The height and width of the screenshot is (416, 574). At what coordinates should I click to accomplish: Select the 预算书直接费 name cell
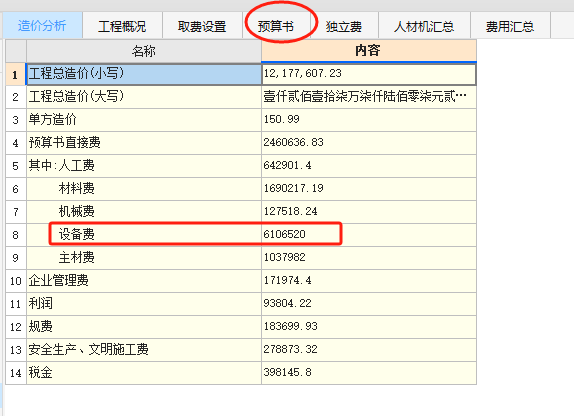(144, 143)
